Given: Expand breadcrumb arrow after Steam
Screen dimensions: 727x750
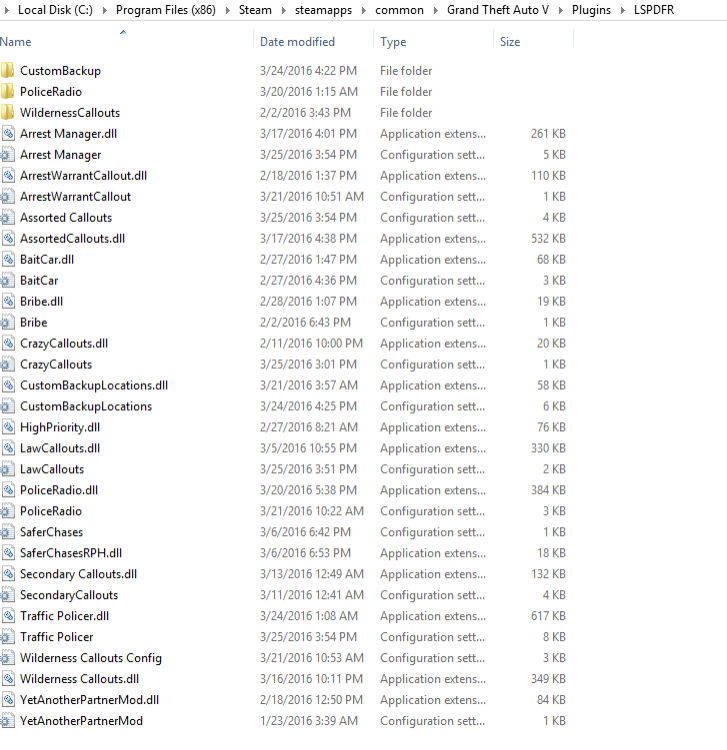Looking at the screenshot, I should 284,10.
